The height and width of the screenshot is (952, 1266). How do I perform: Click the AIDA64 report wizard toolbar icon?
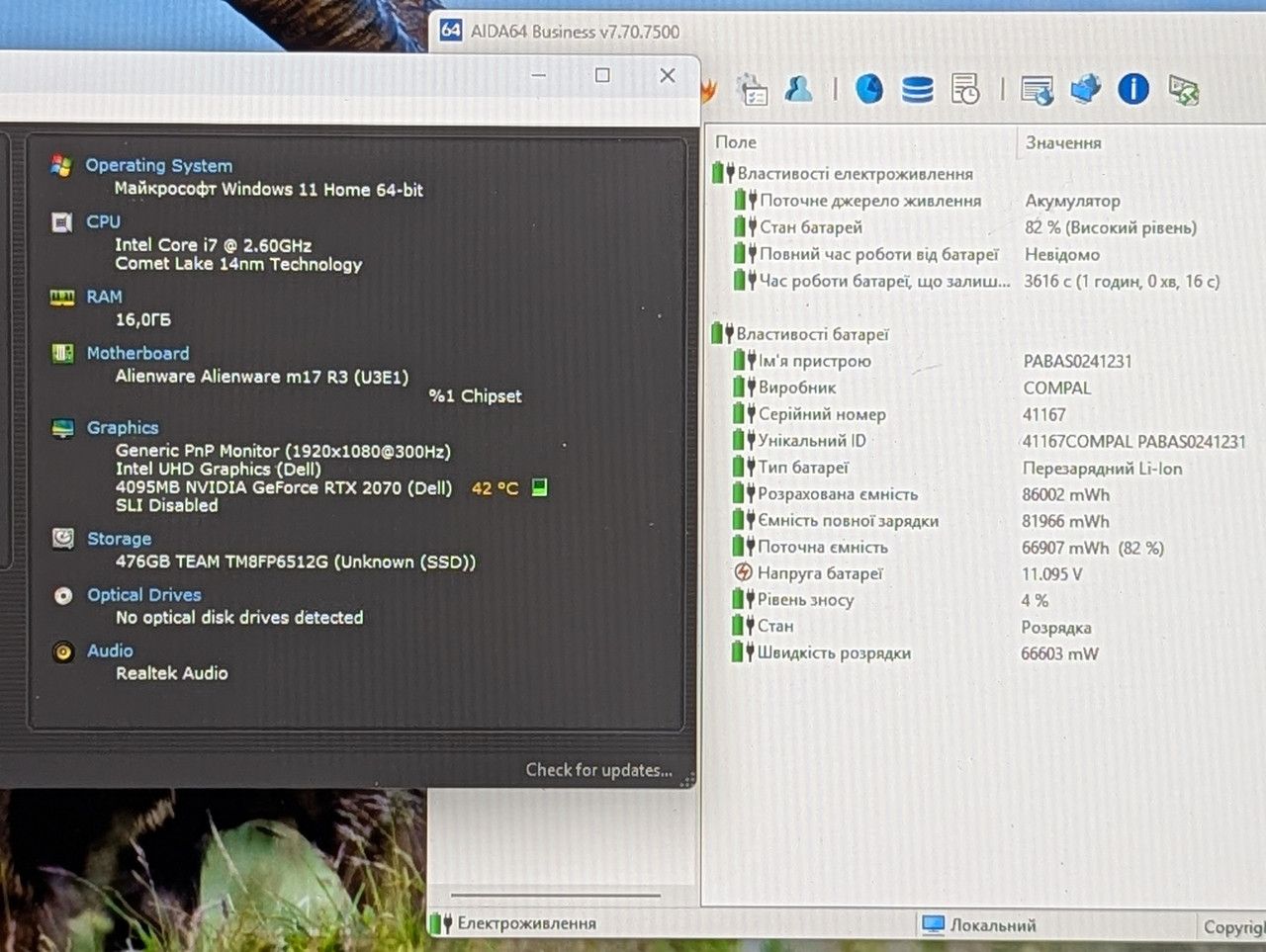click(x=754, y=90)
